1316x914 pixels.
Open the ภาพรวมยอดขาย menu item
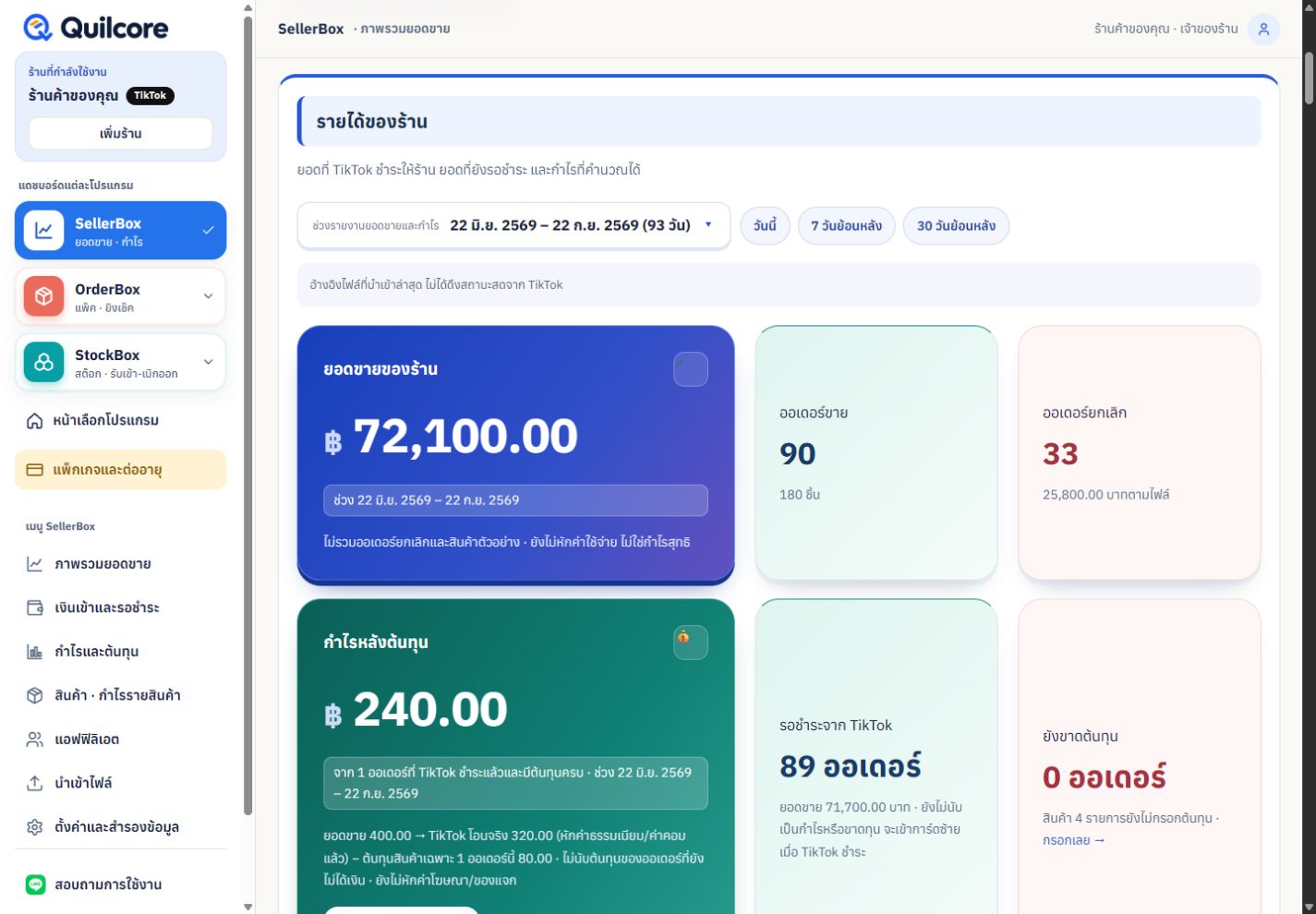[x=120, y=564]
